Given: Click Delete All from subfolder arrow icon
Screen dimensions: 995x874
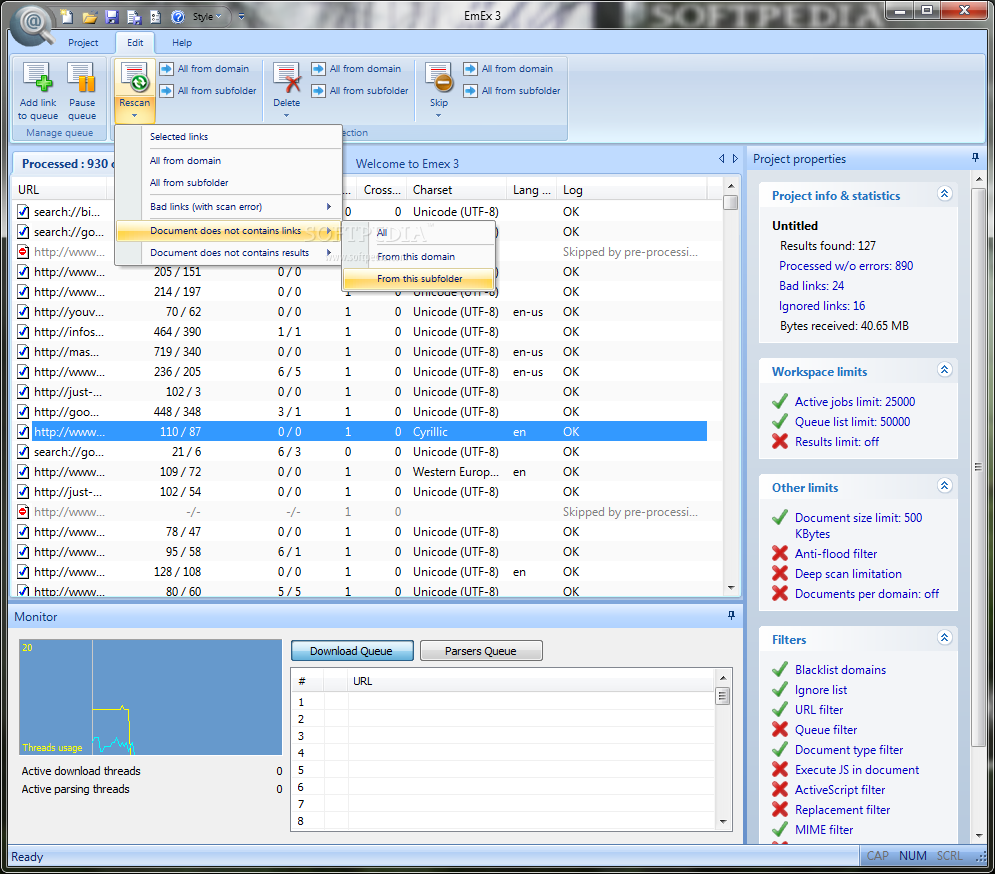Looking at the screenshot, I should (319, 91).
